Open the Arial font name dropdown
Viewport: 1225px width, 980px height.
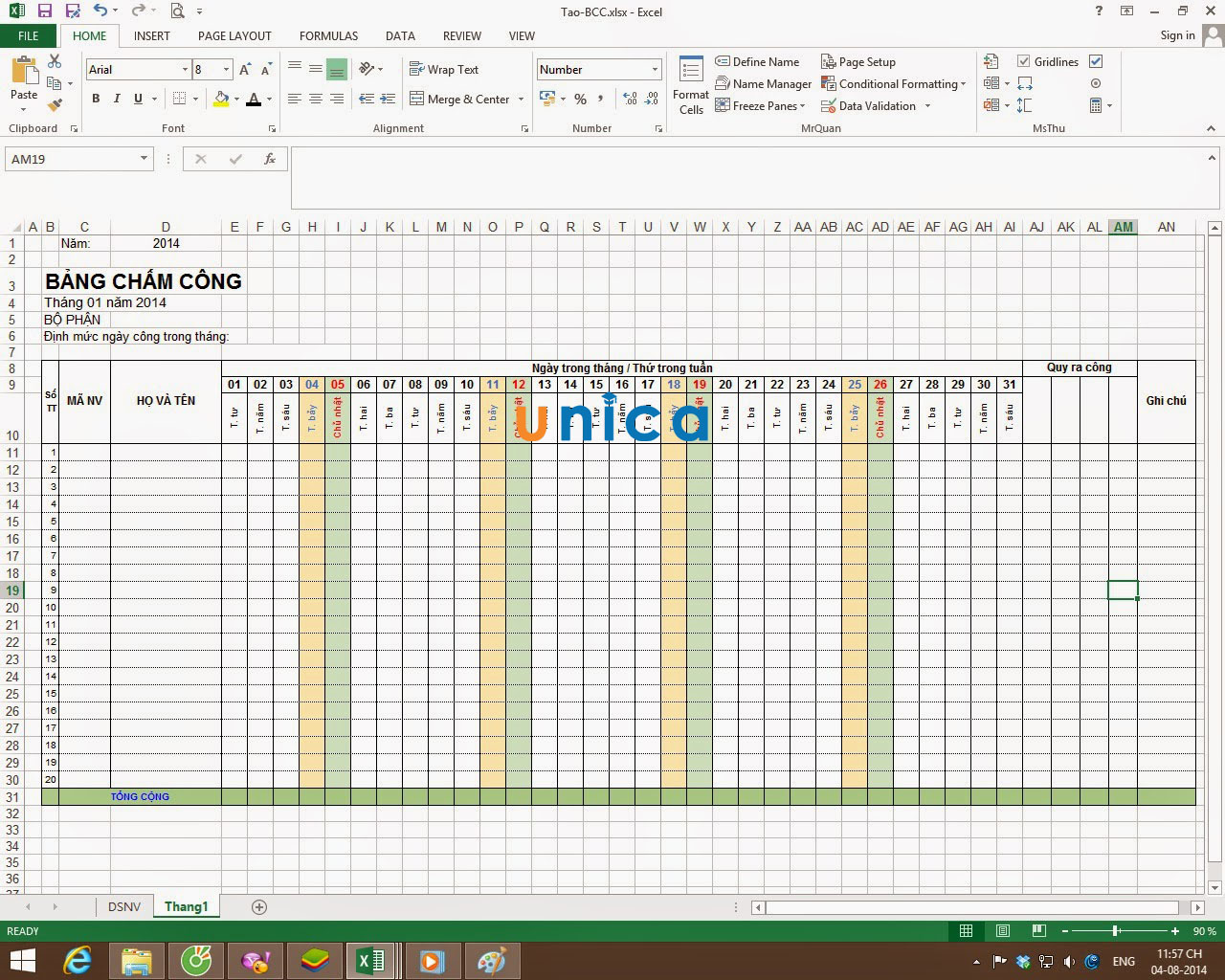[185, 70]
